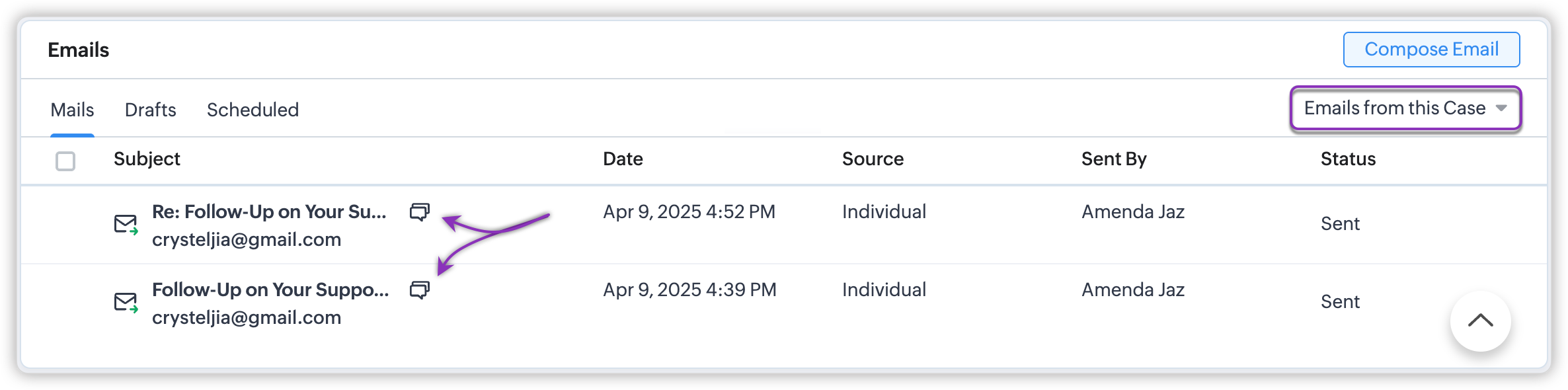Tick the select-all checkbox beside Subject
Image resolution: width=1568 pixels, height=390 pixels.
coord(65,161)
